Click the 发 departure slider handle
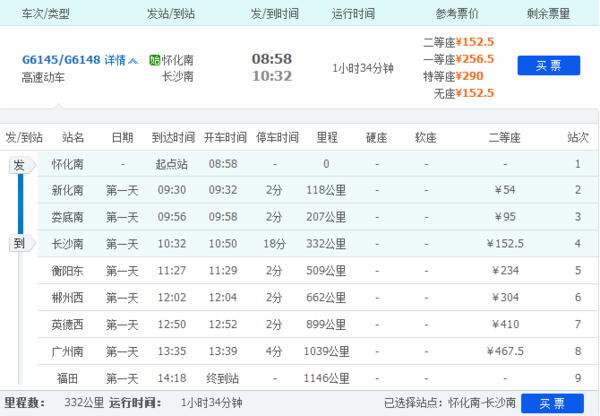The image size is (600, 416). [x=18, y=164]
